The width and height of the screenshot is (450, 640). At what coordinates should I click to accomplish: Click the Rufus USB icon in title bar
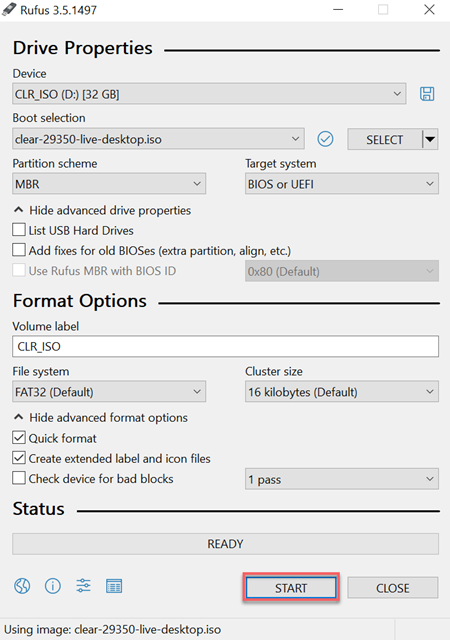[x=9, y=9]
